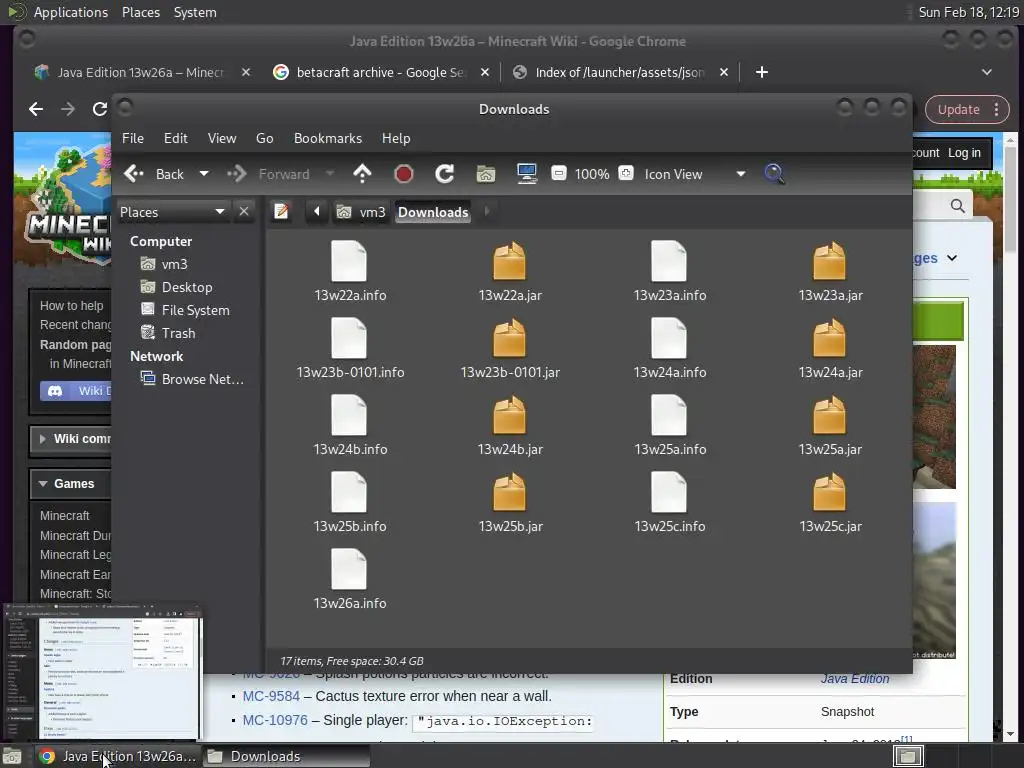Open the Edit menu
Viewport: 1024px width, 768px height.
176,138
